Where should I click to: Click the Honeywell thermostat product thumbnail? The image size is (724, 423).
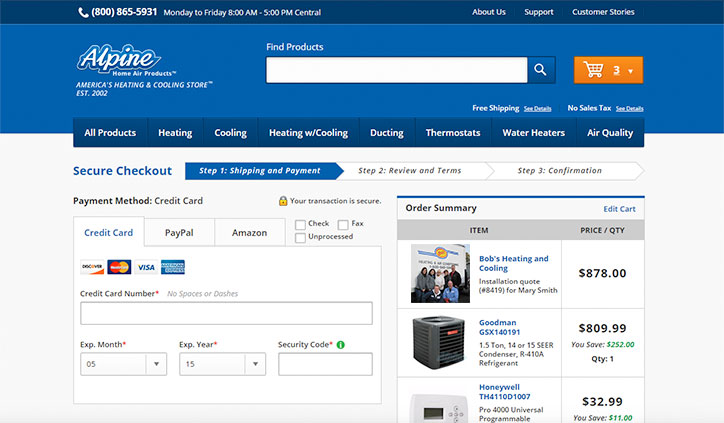(x=437, y=408)
